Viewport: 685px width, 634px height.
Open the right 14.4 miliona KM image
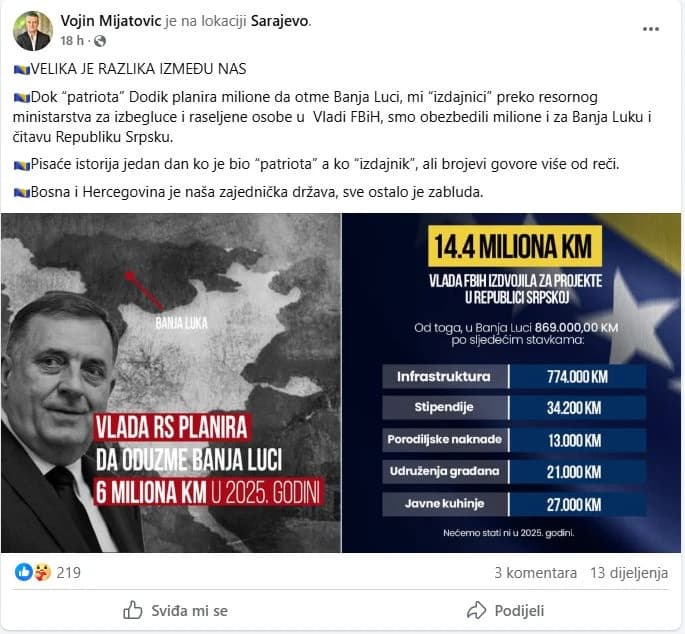pos(512,383)
